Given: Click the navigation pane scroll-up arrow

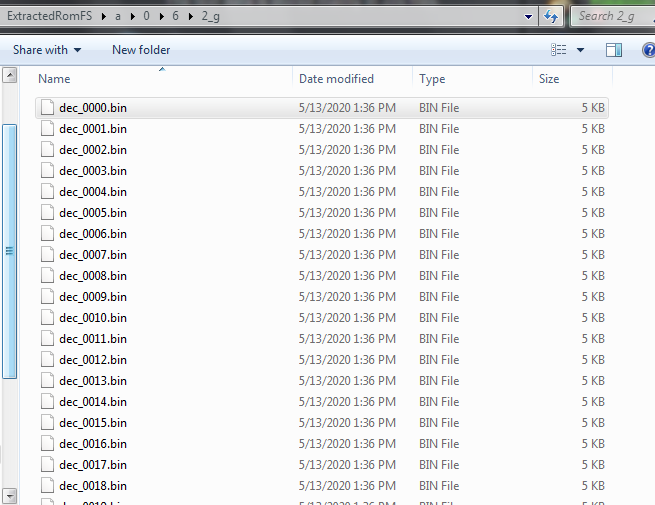Looking at the screenshot, I should pyautogui.click(x=9, y=75).
